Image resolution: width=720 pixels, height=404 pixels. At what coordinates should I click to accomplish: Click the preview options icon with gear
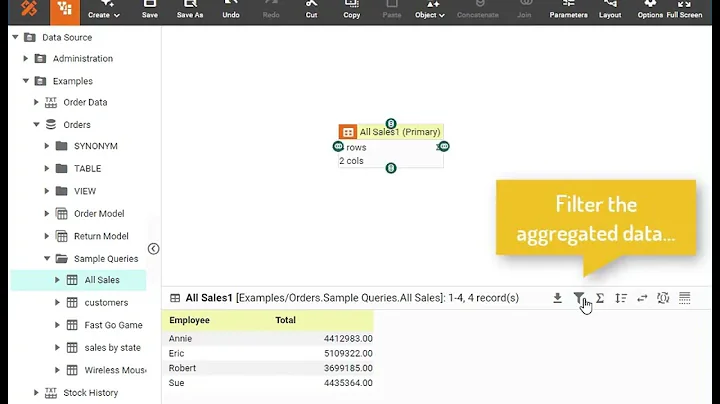pyautogui.click(x=663, y=298)
